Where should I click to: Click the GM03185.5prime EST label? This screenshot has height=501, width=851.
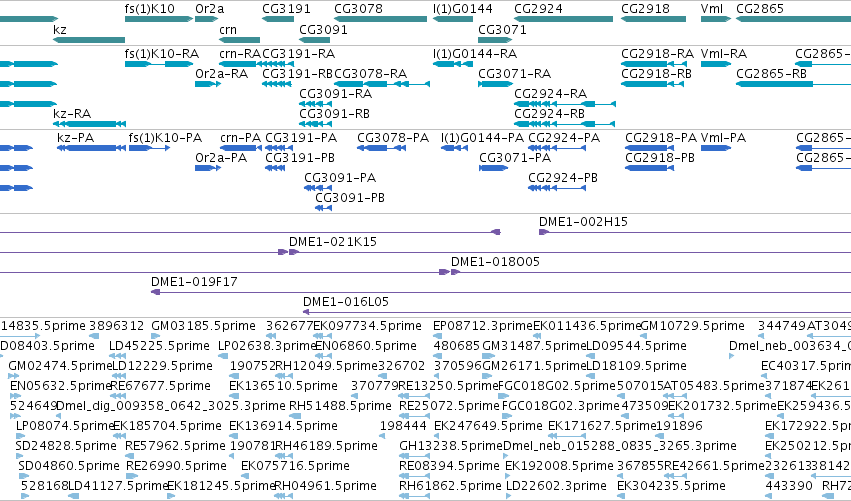[203, 326]
